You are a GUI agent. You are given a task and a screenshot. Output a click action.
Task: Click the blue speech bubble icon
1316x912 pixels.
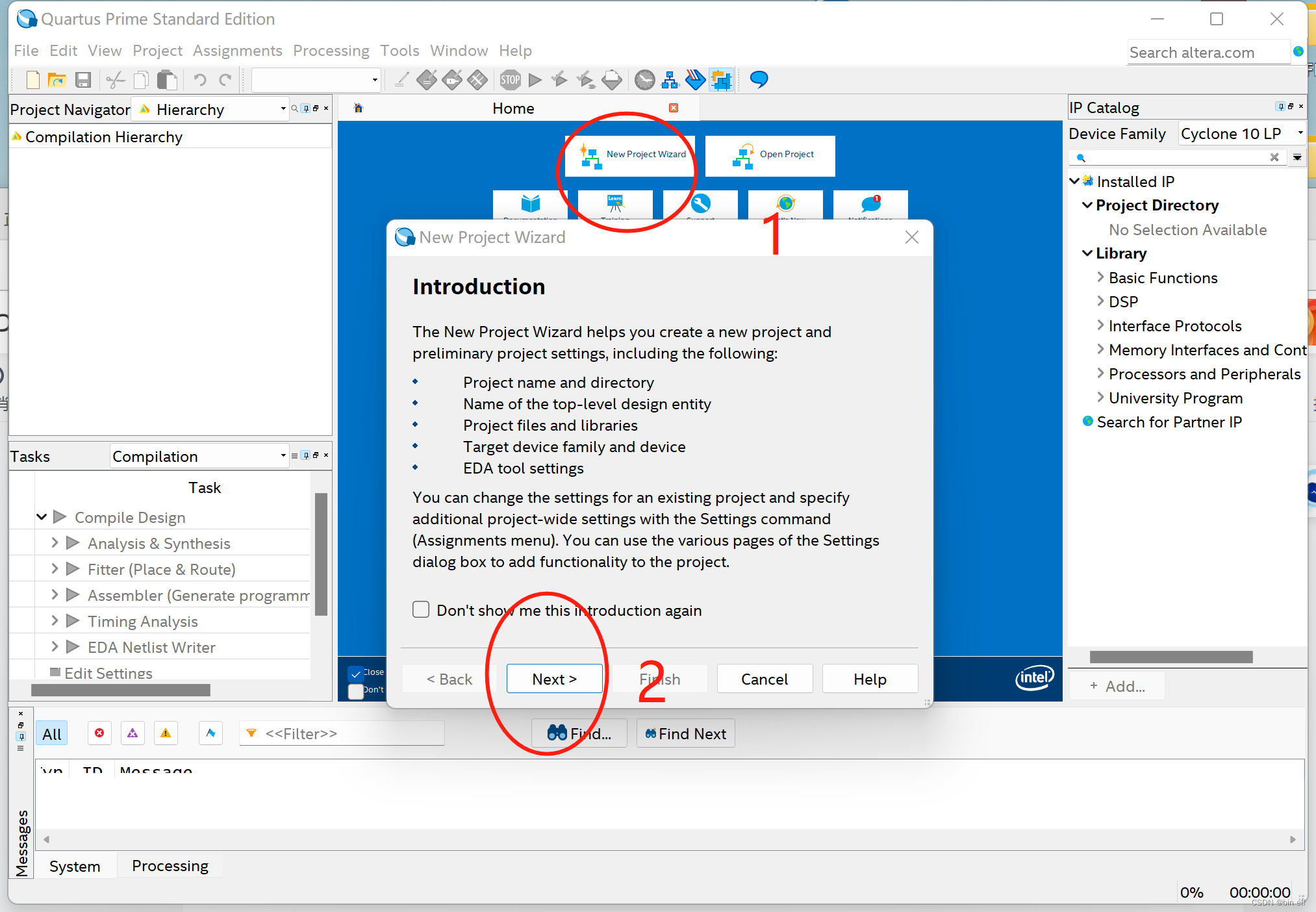click(759, 80)
